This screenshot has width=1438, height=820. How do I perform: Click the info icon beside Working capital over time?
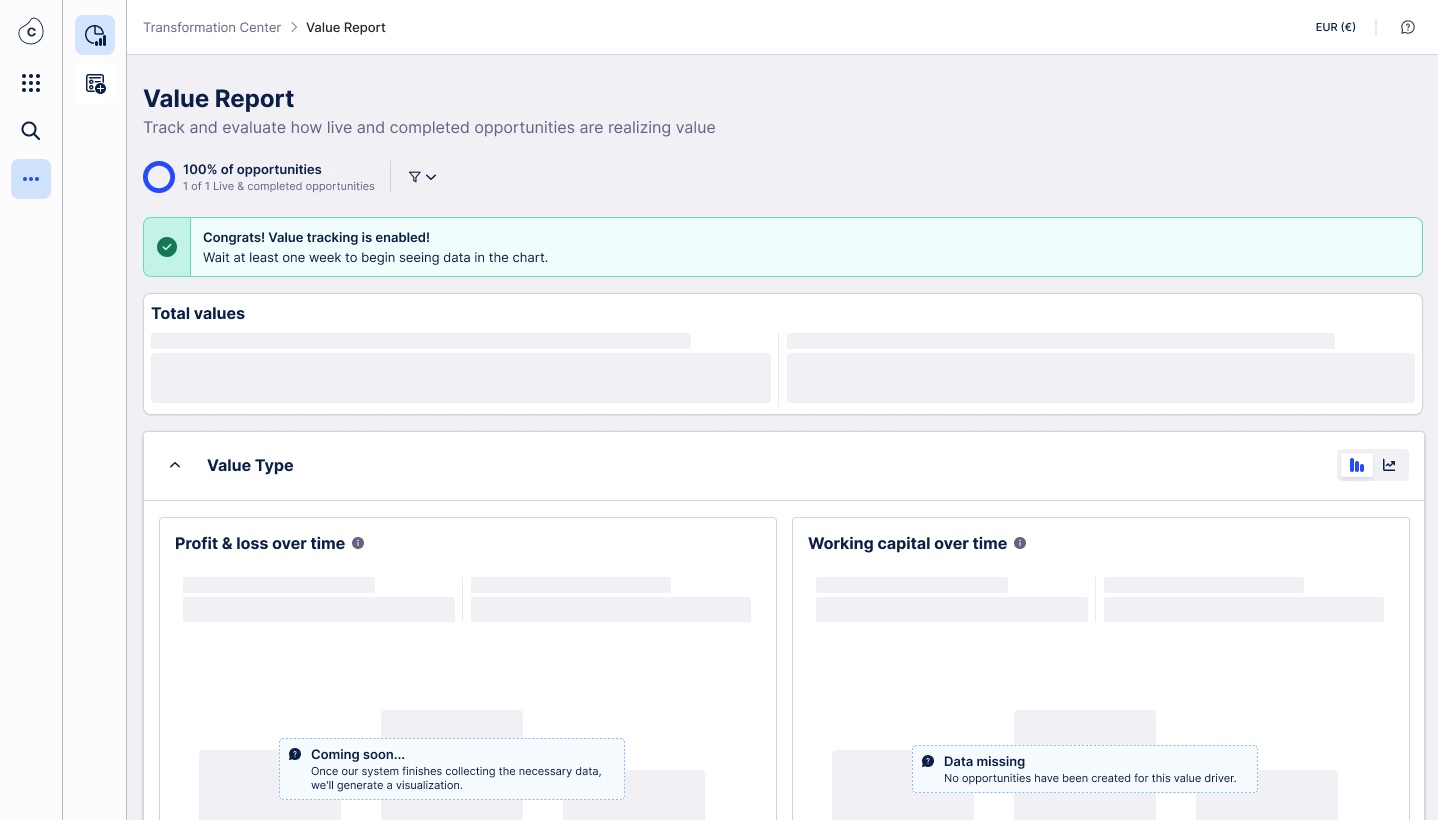1020,543
